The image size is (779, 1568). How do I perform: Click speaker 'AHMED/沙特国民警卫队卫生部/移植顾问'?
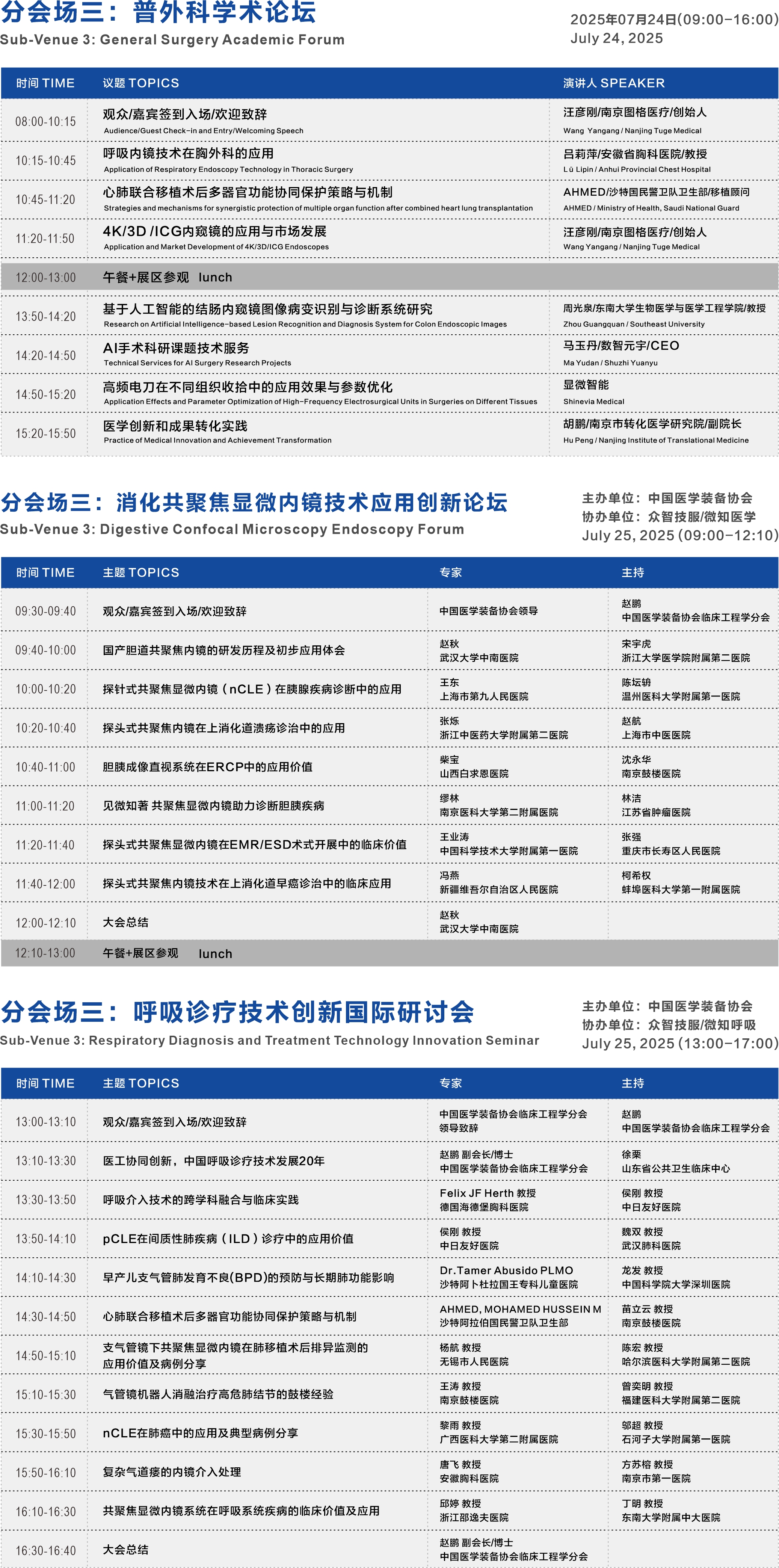pyautogui.click(x=656, y=192)
